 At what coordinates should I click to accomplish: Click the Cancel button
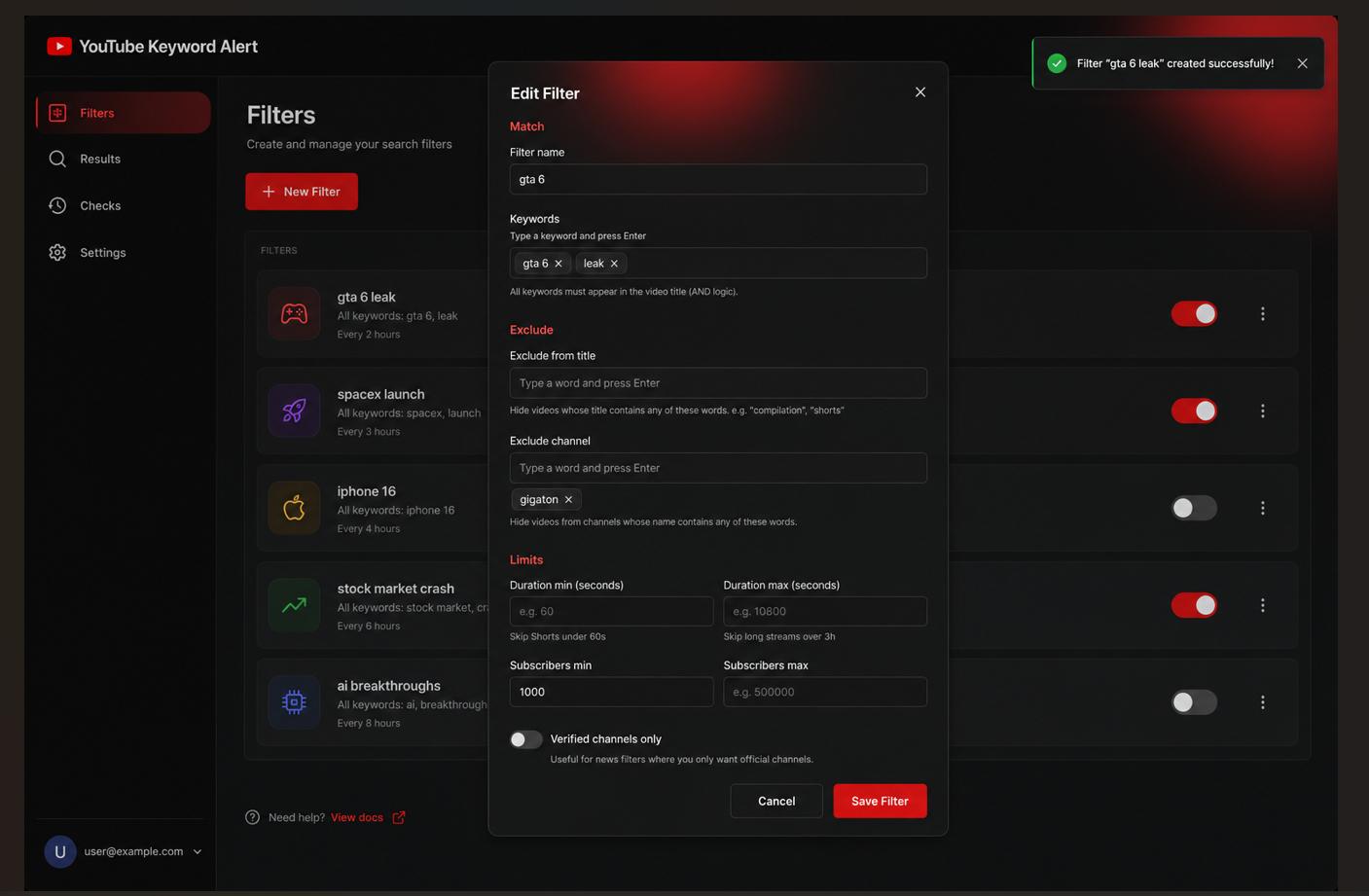pos(776,801)
